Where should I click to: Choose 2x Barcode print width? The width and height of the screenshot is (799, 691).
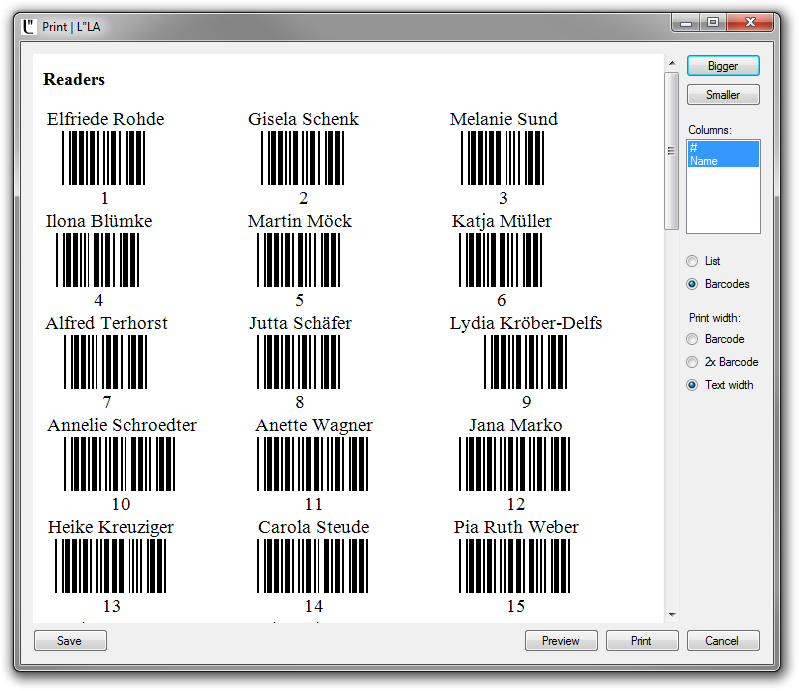[x=692, y=362]
